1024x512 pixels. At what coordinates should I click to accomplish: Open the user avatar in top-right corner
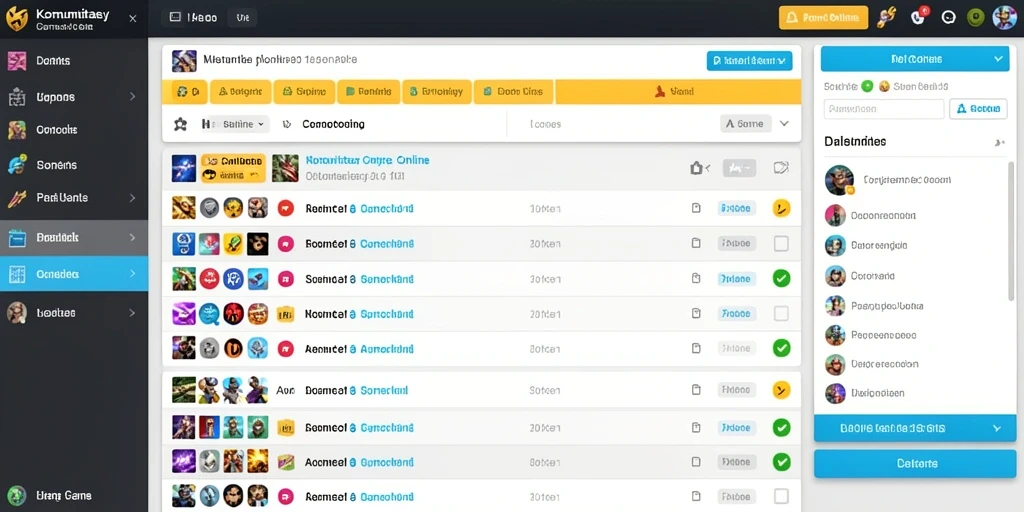pyautogui.click(x=1004, y=18)
